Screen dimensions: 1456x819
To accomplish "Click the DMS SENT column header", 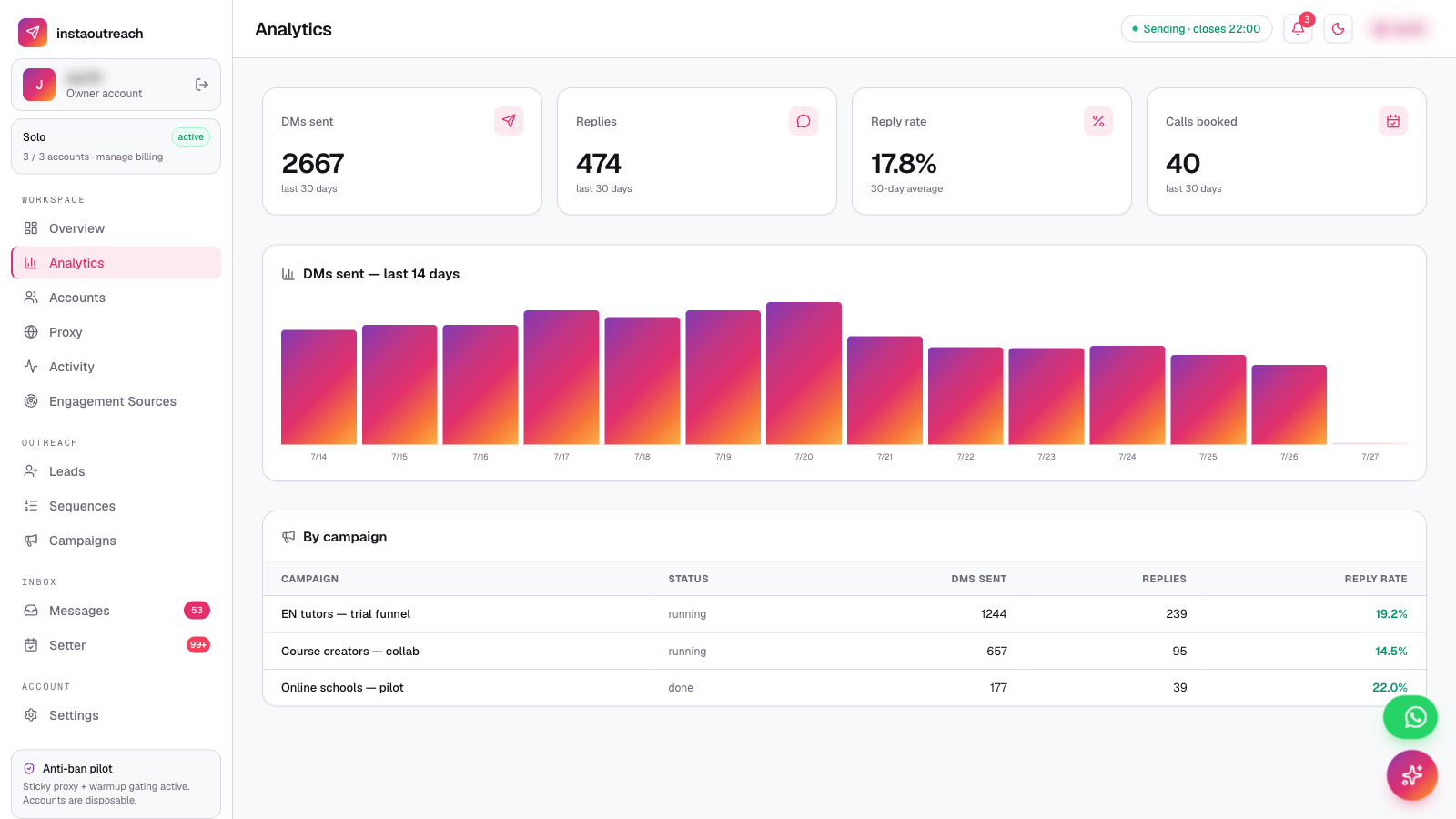I will click(x=979, y=579).
